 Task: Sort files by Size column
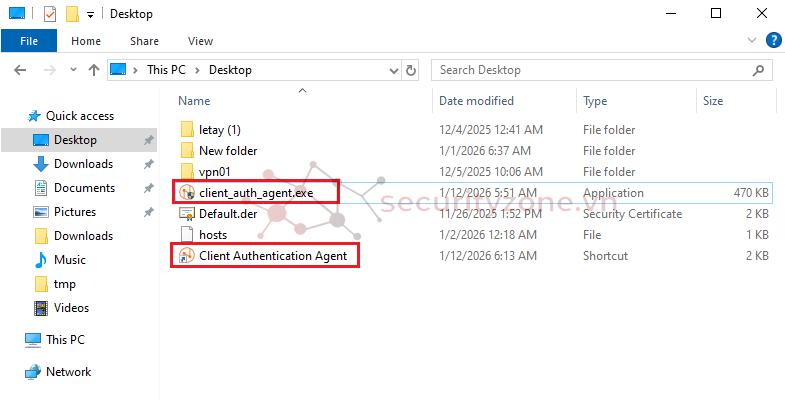tap(713, 101)
